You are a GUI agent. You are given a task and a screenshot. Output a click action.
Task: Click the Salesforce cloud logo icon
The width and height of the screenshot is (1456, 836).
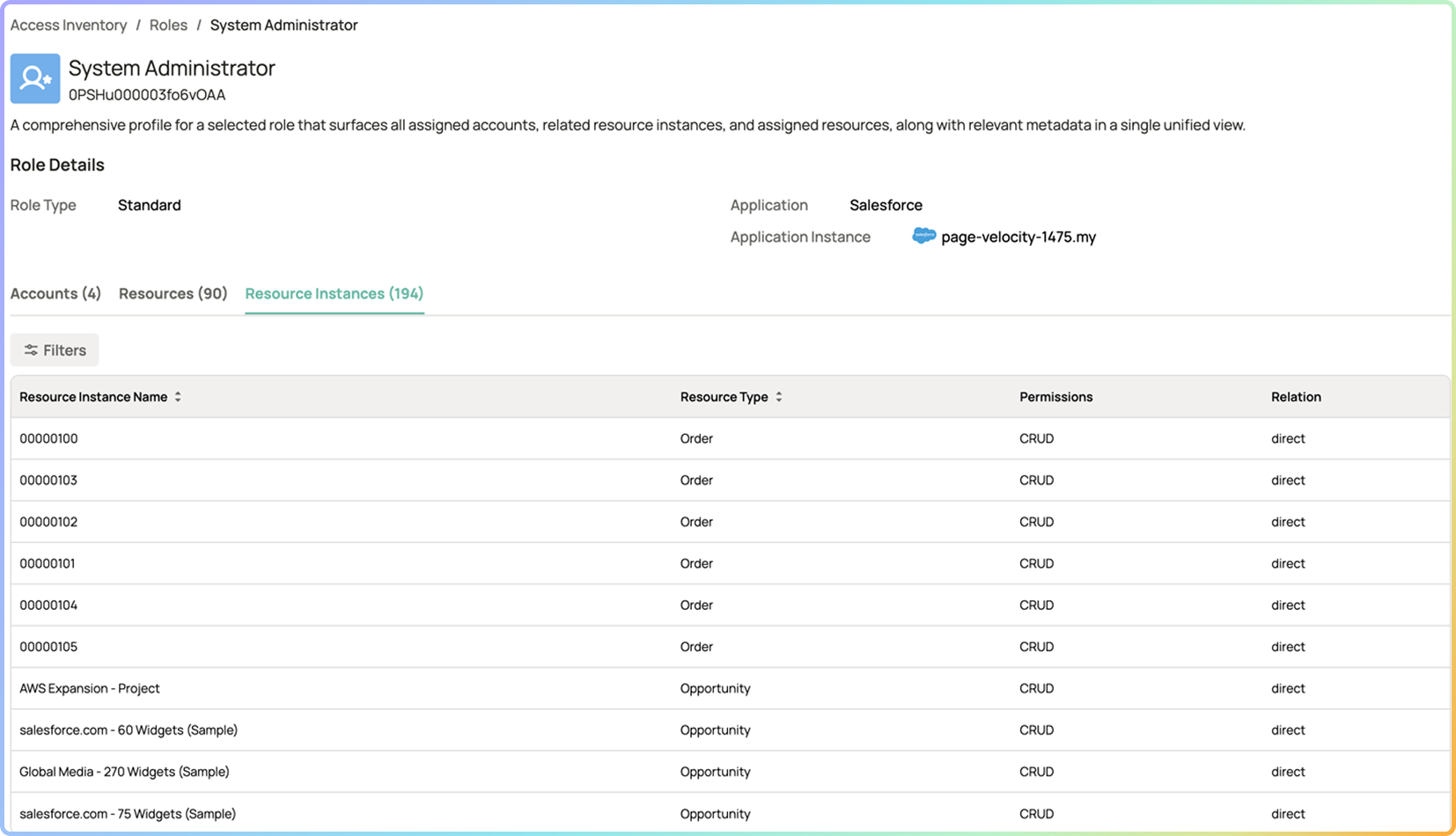[x=923, y=236]
